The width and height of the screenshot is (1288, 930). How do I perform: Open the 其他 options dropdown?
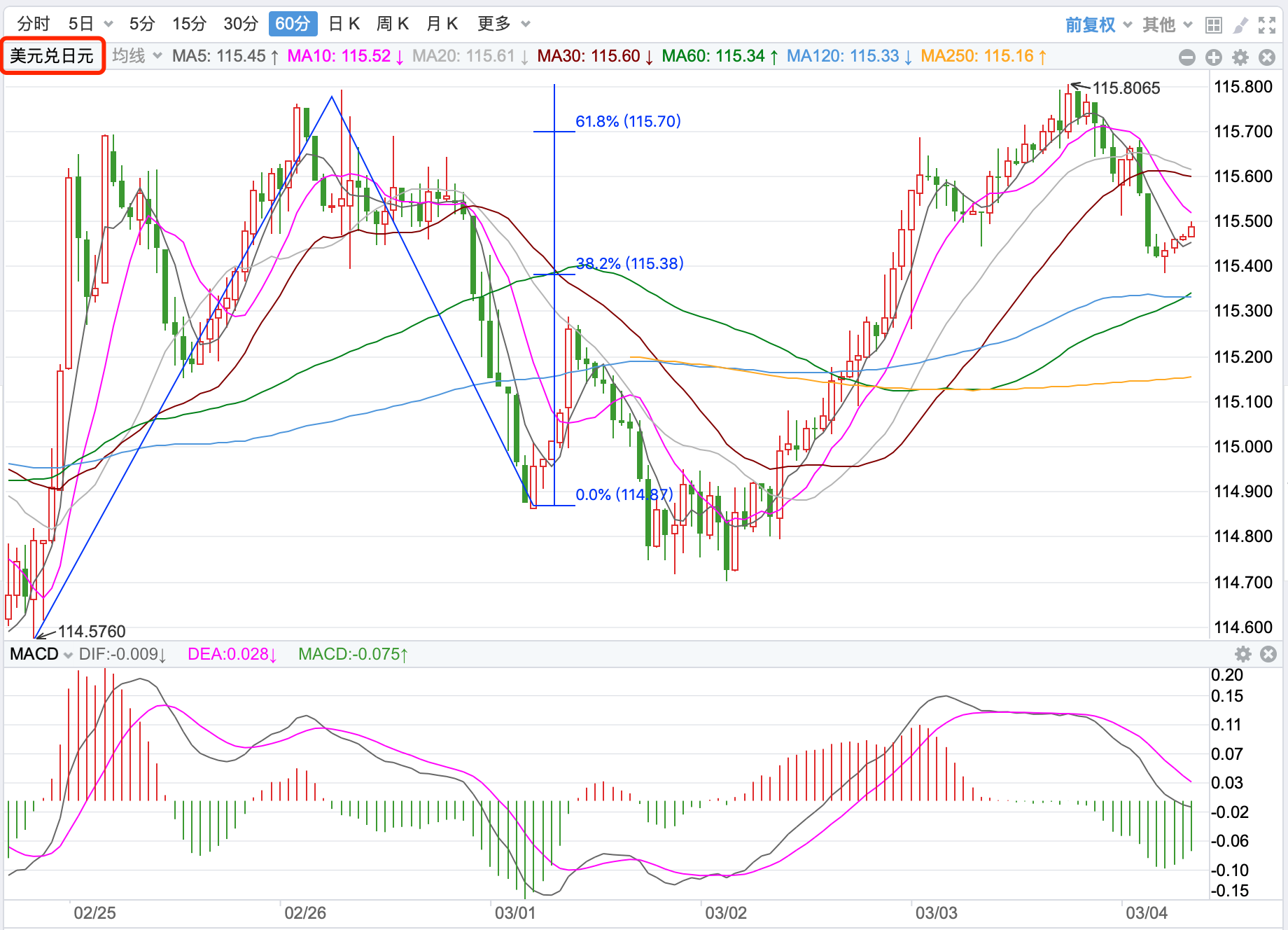click(1168, 25)
